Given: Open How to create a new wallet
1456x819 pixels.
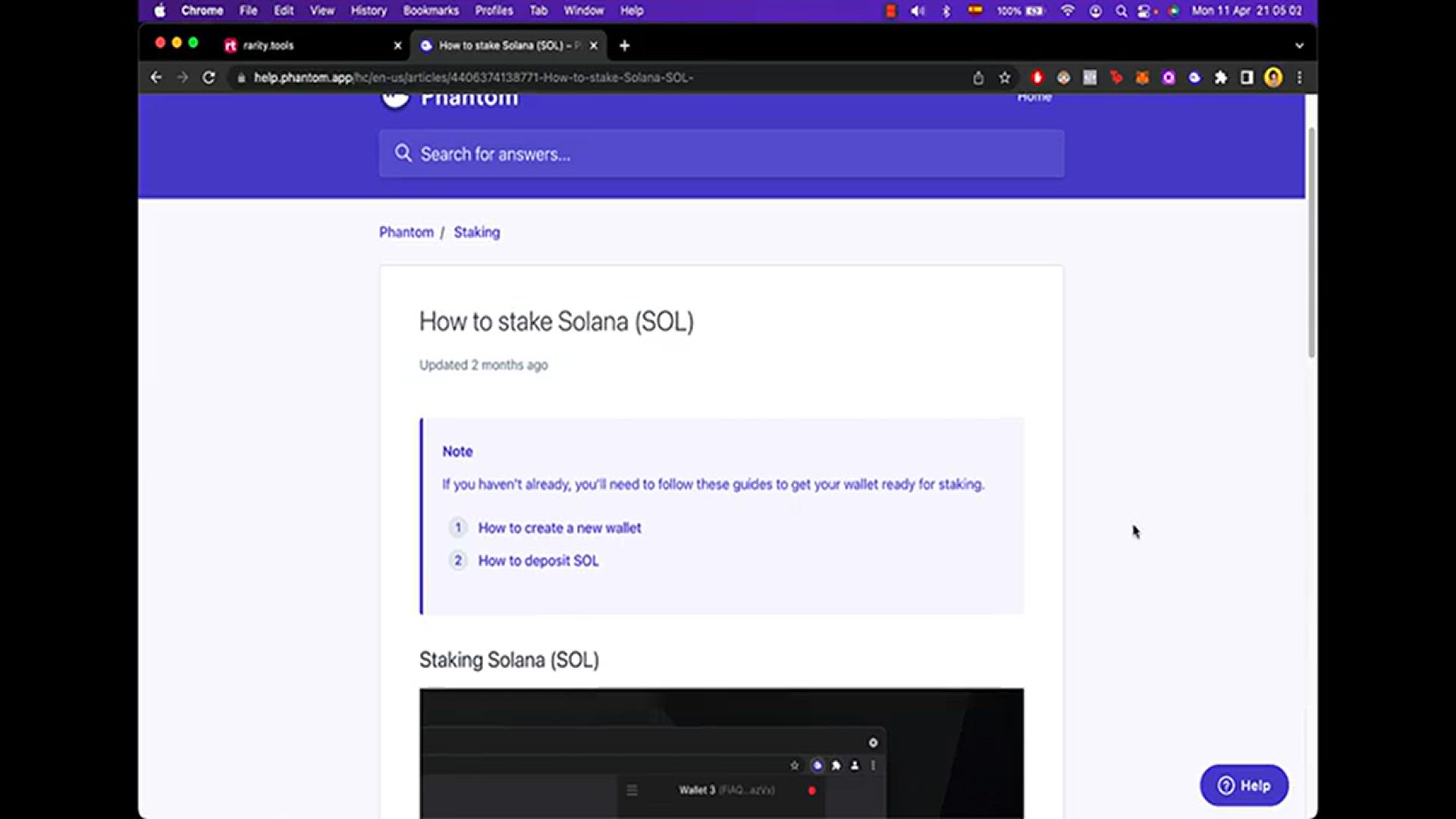Looking at the screenshot, I should coord(560,528).
